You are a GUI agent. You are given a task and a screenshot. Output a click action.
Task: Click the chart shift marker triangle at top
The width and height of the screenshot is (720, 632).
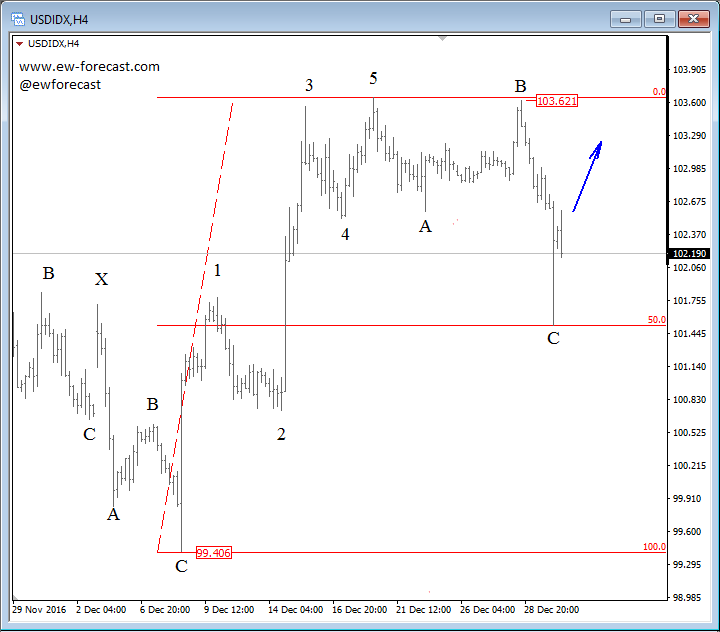(x=442, y=39)
